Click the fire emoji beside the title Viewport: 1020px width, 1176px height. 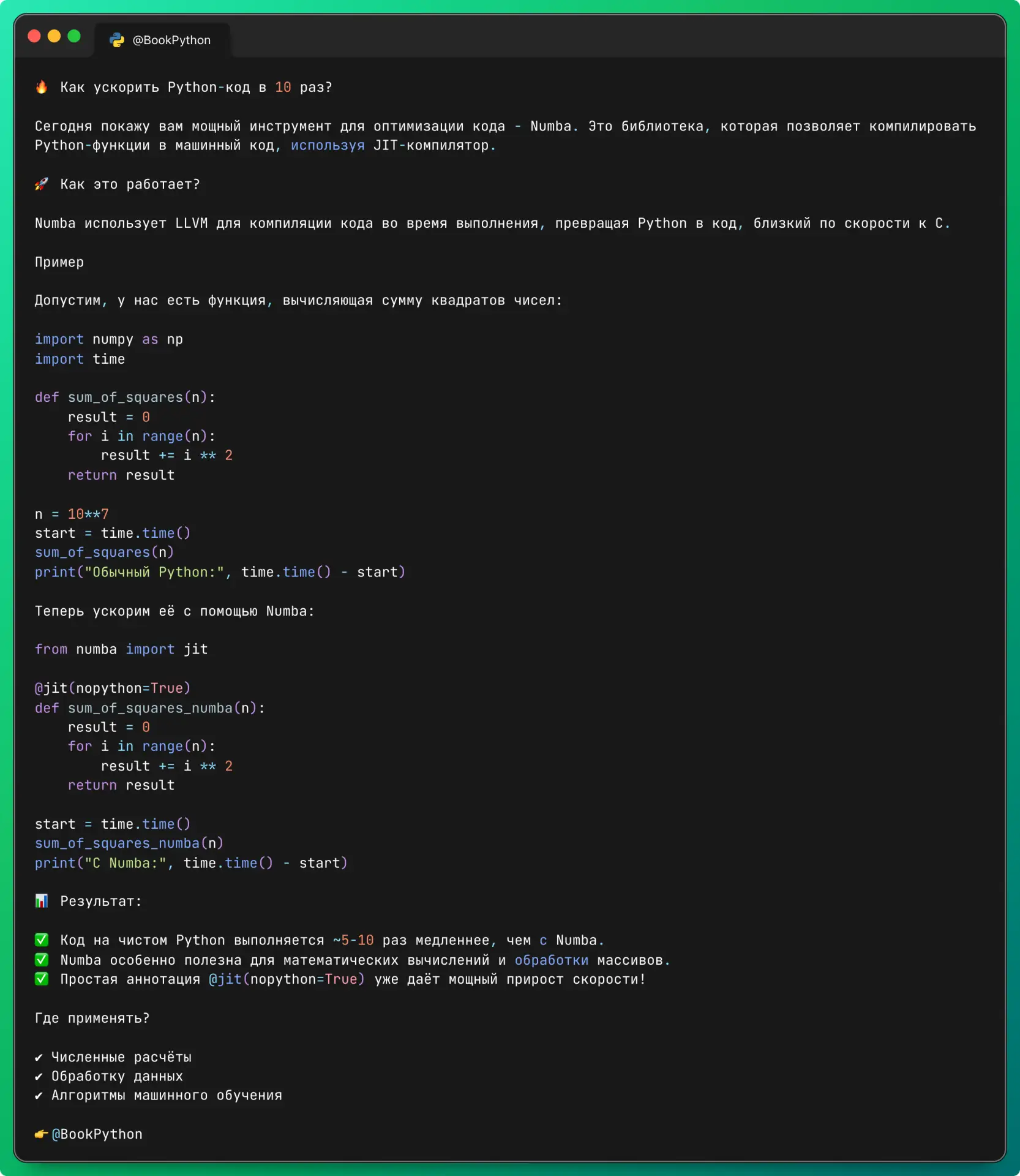click(x=42, y=87)
